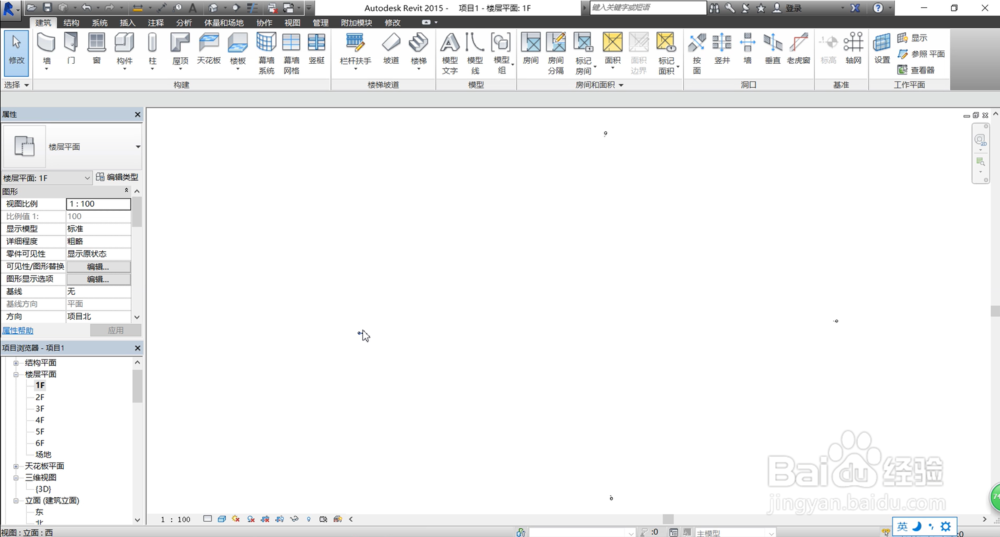Click the 设置 work plane set icon
The height and width of the screenshot is (537, 1000).
[881, 49]
